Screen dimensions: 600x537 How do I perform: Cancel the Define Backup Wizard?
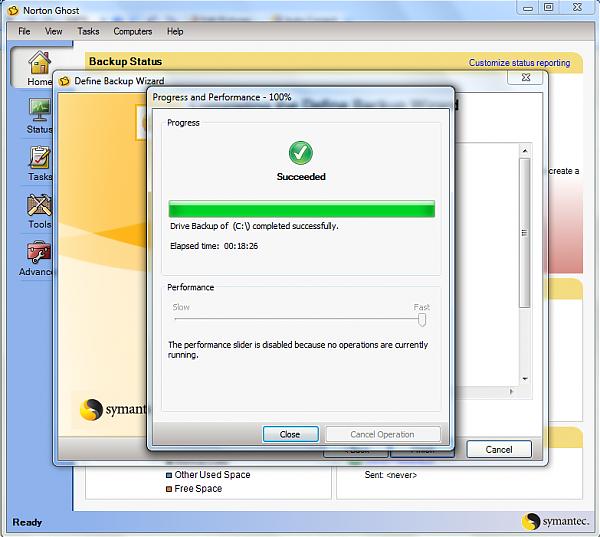point(499,449)
